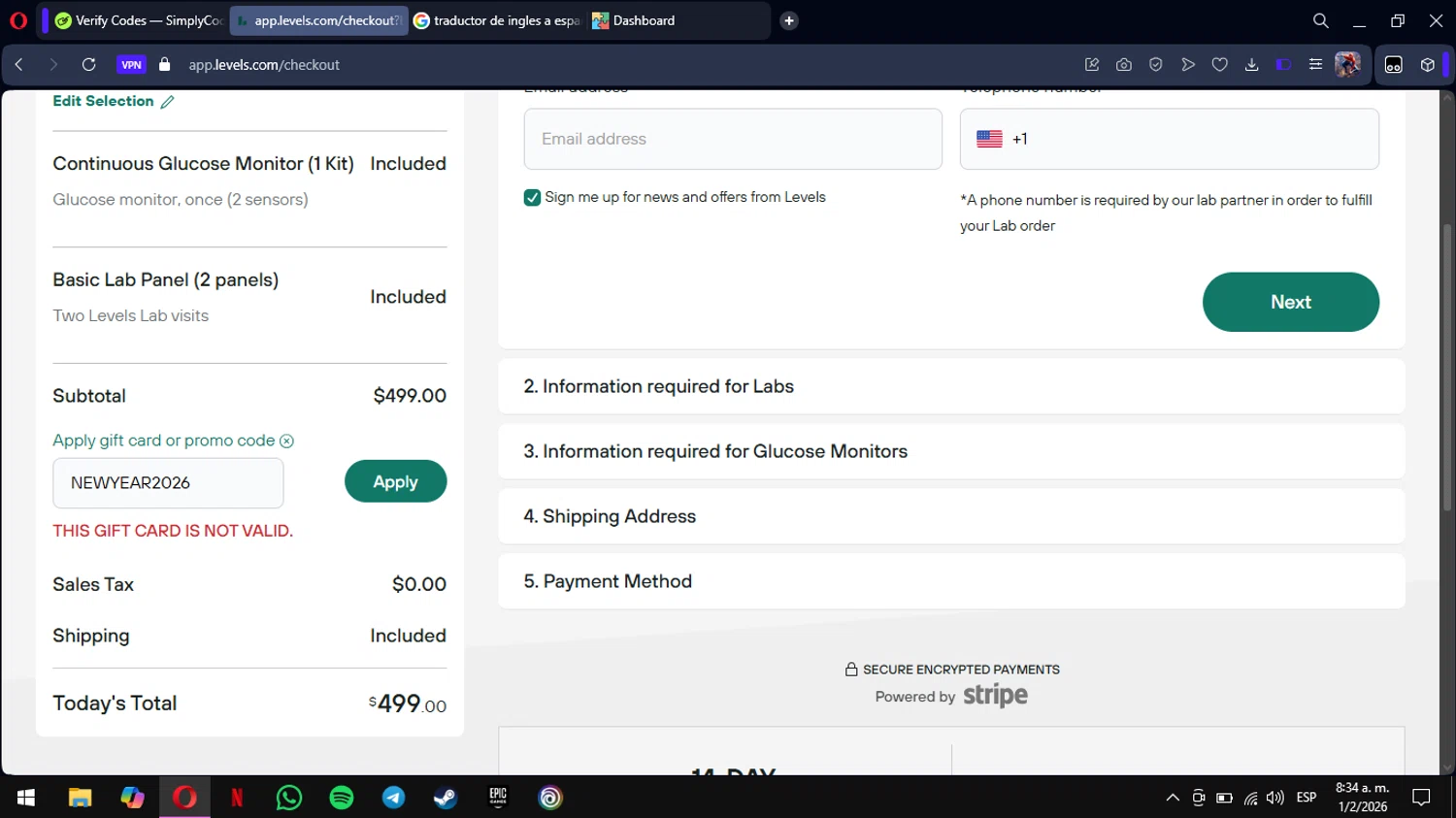
Task: Open the Netflix taskbar icon
Action: pyautogui.click(x=237, y=798)
